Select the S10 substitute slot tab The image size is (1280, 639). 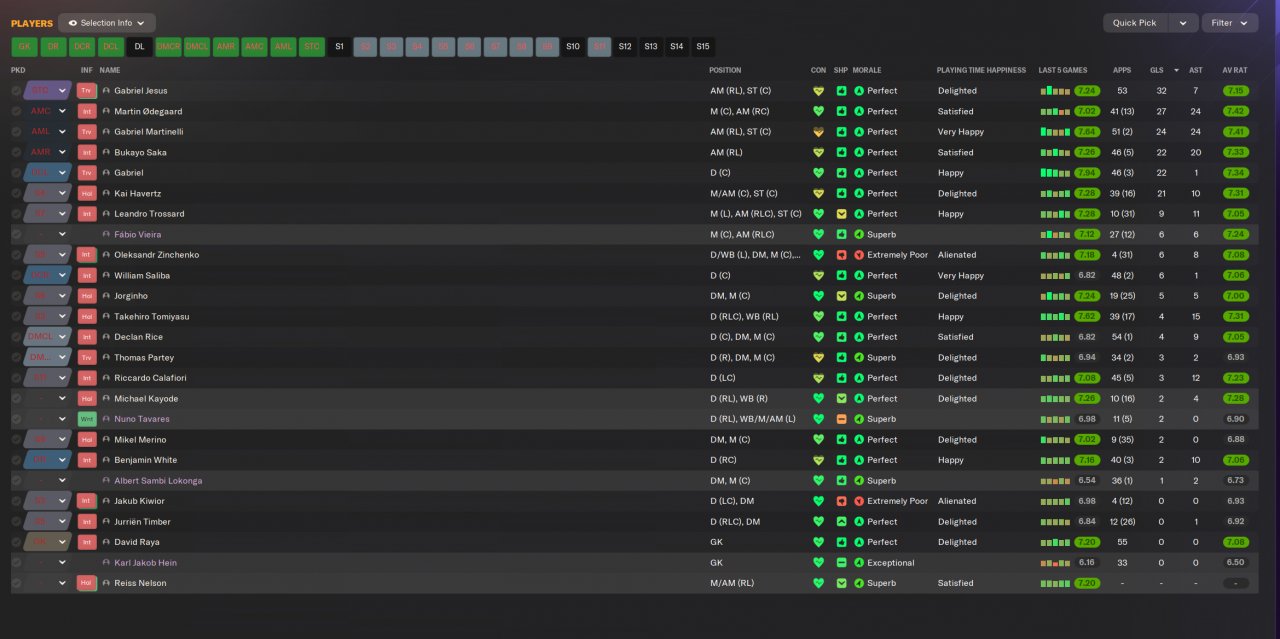[x=572, y=46]
